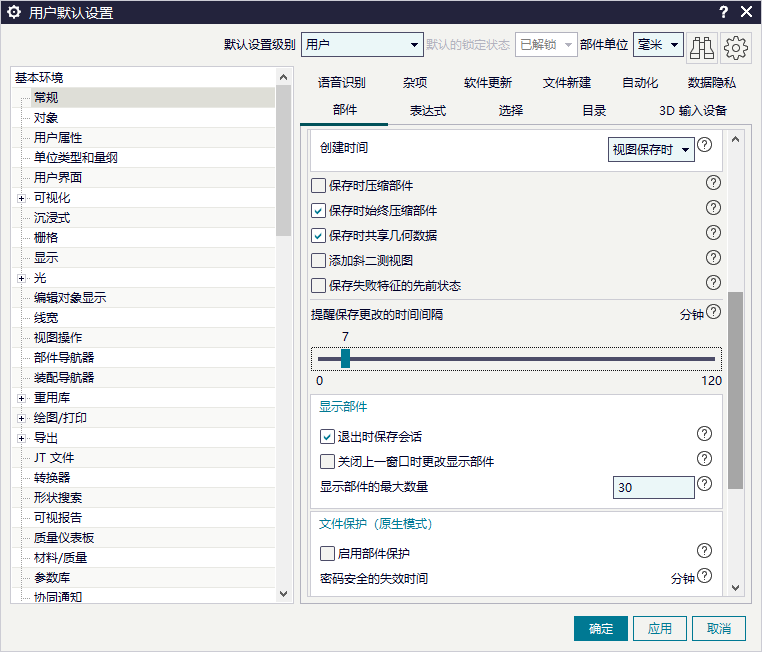Viewport: 762px width, 652px height.
Task: Click the dialog title gear icon
Action: (x=14, y=12)
